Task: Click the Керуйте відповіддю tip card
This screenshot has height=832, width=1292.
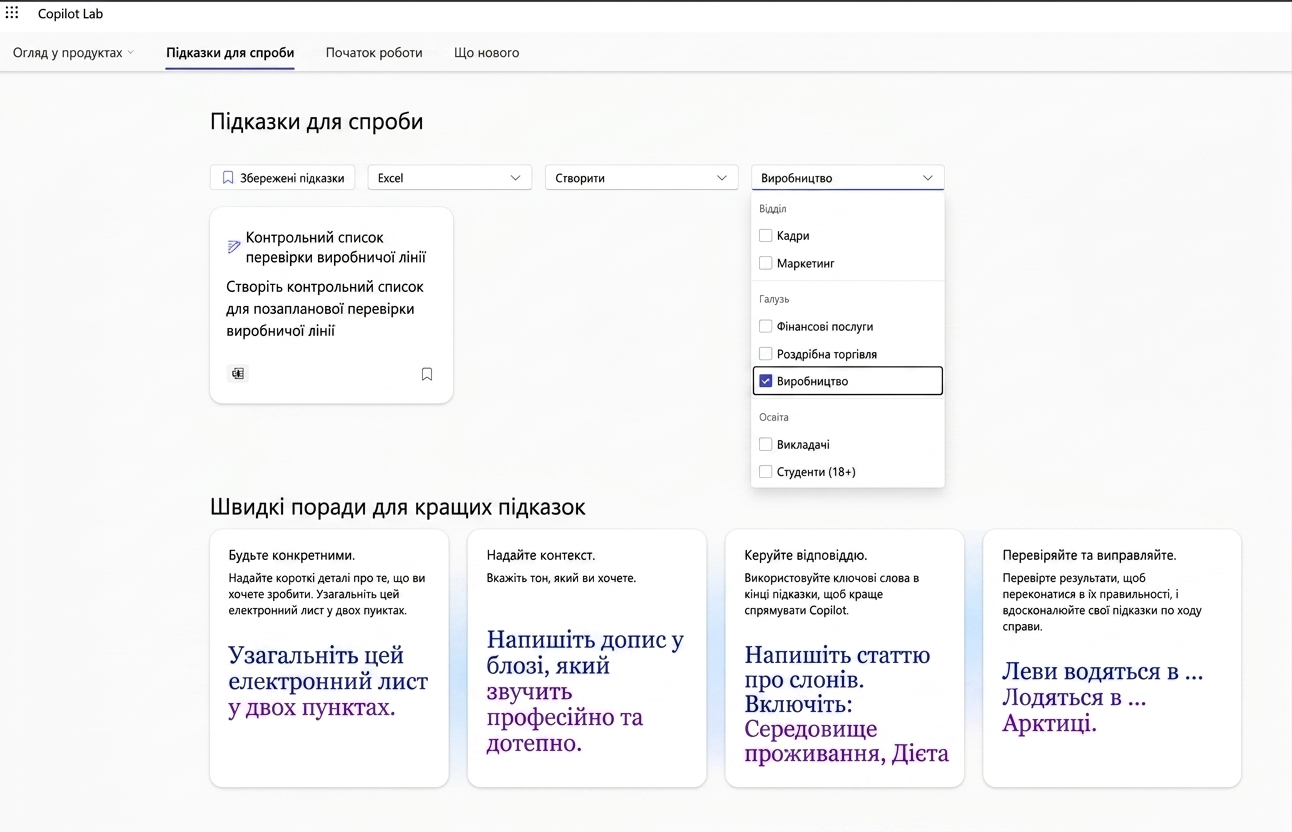Action: pos(844,658)
